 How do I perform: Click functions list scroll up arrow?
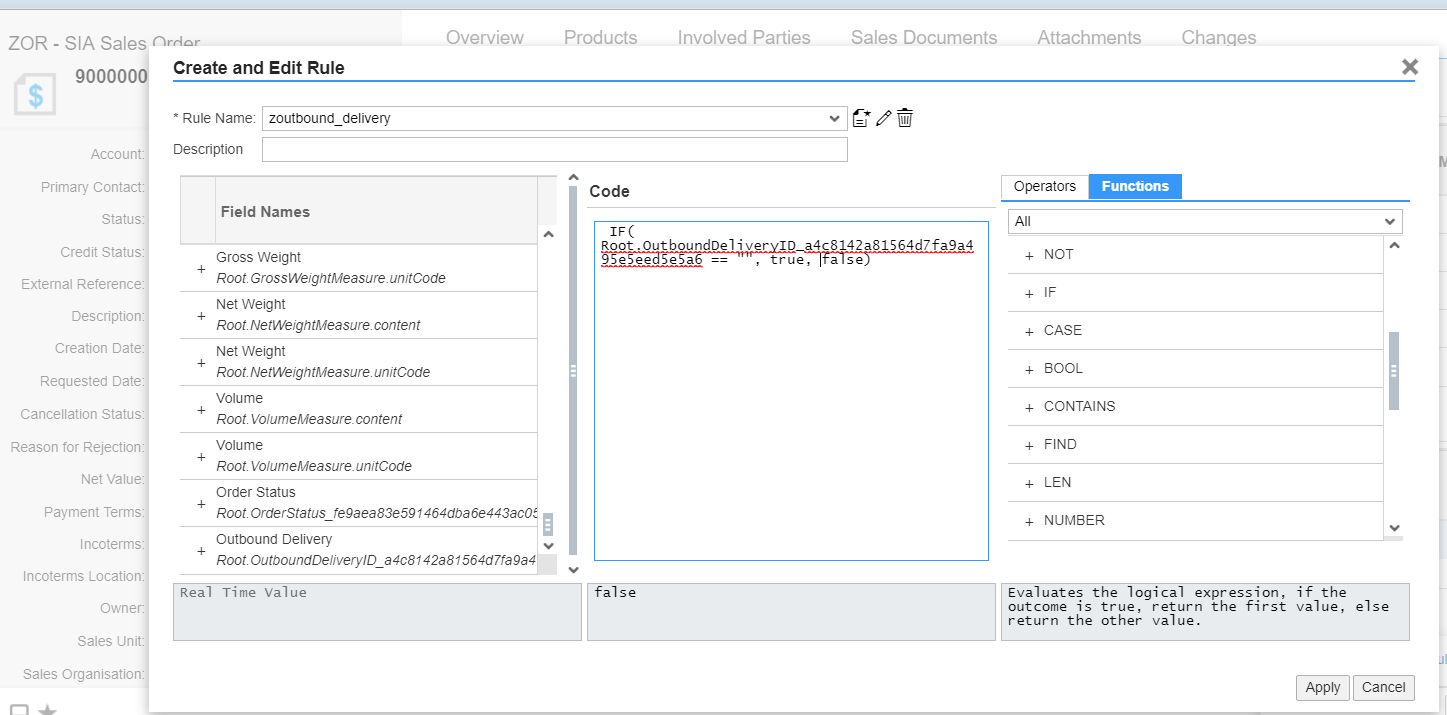[x=1395, y=246]
